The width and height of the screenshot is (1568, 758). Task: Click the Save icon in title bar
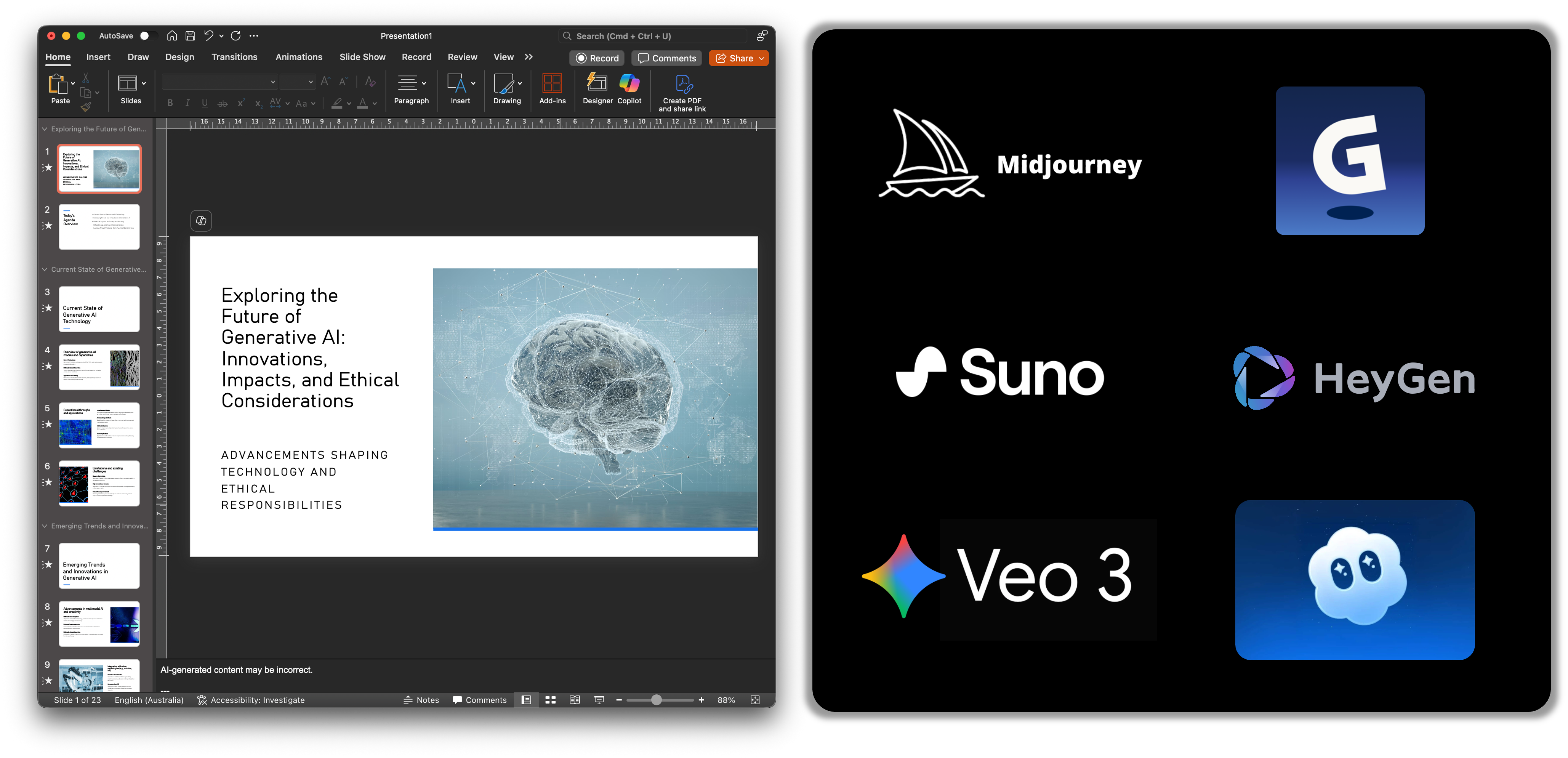(191, 36)
